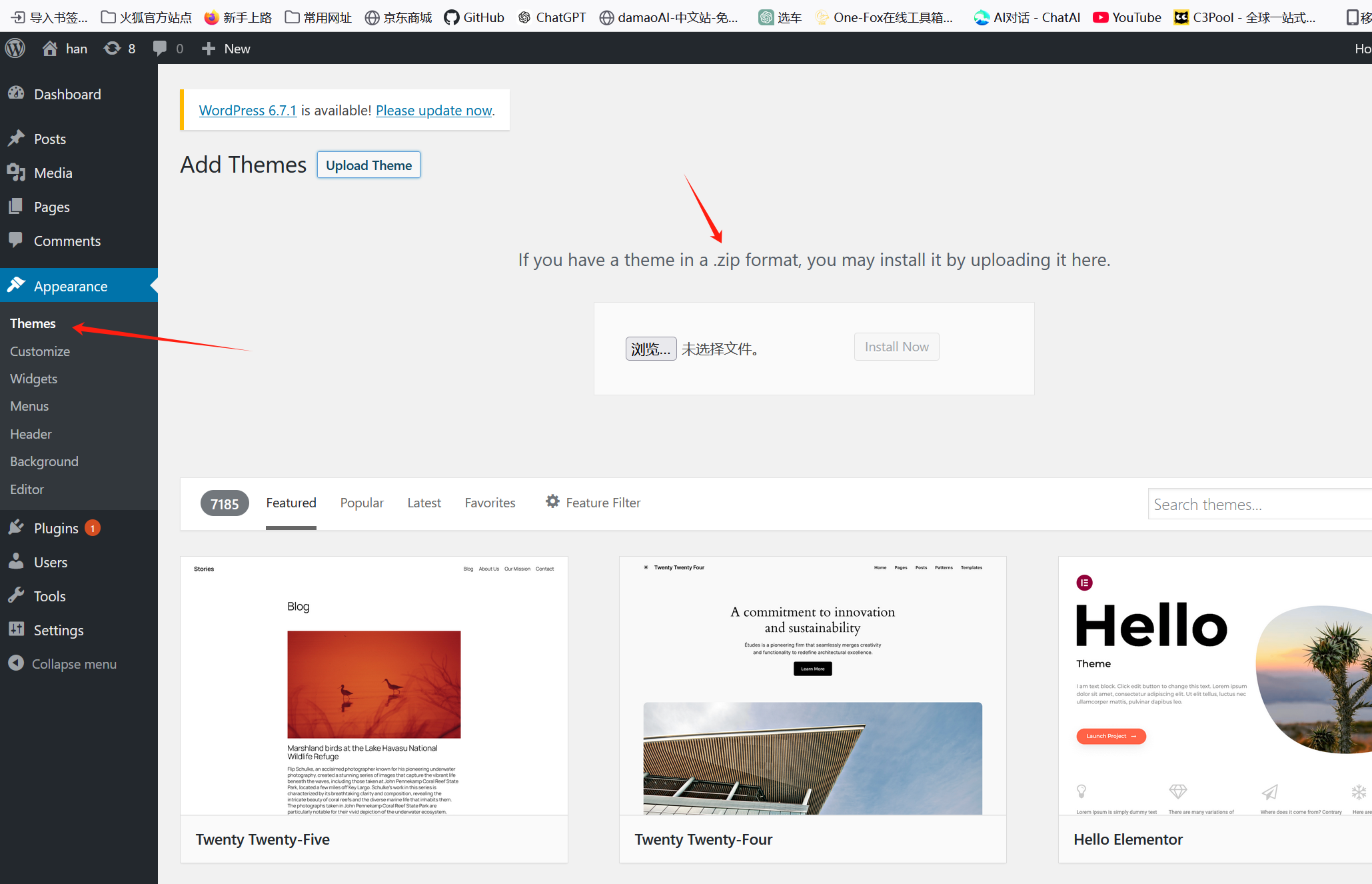
Task: Expand the Feature Filter options
Action: point(593,503)
